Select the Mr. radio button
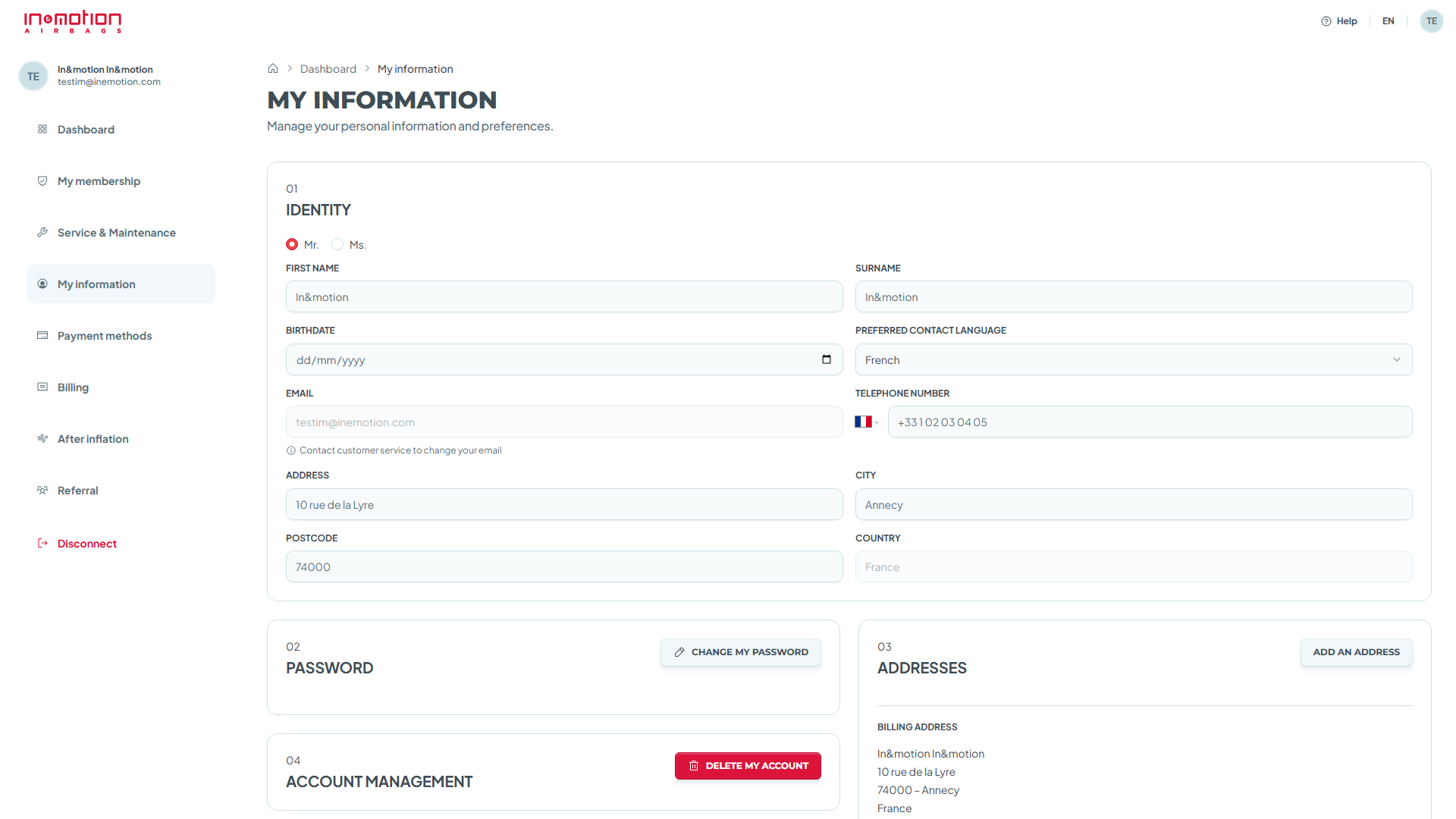 click(x=292, y=244)
